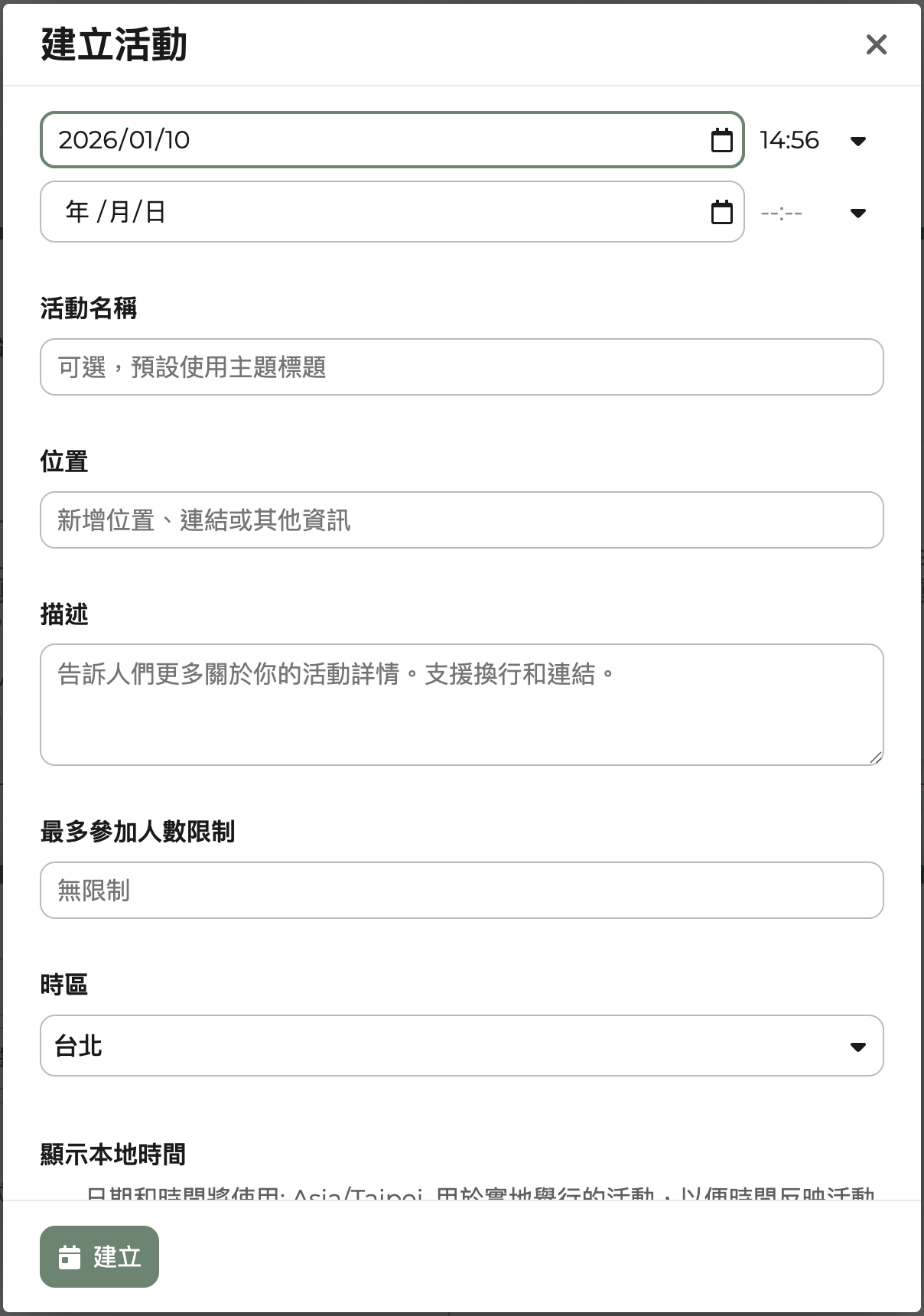924x1316 pixels.
Task: Select the day 10 in start date
Action: click(177, 140)
